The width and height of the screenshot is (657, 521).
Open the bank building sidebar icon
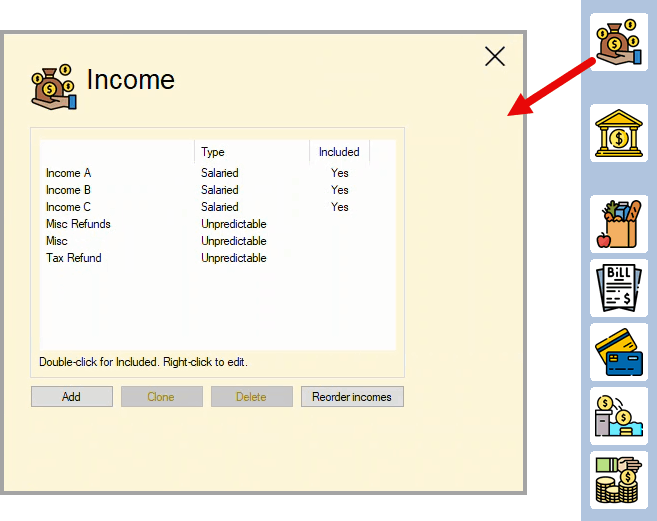(x=619, y=133)
